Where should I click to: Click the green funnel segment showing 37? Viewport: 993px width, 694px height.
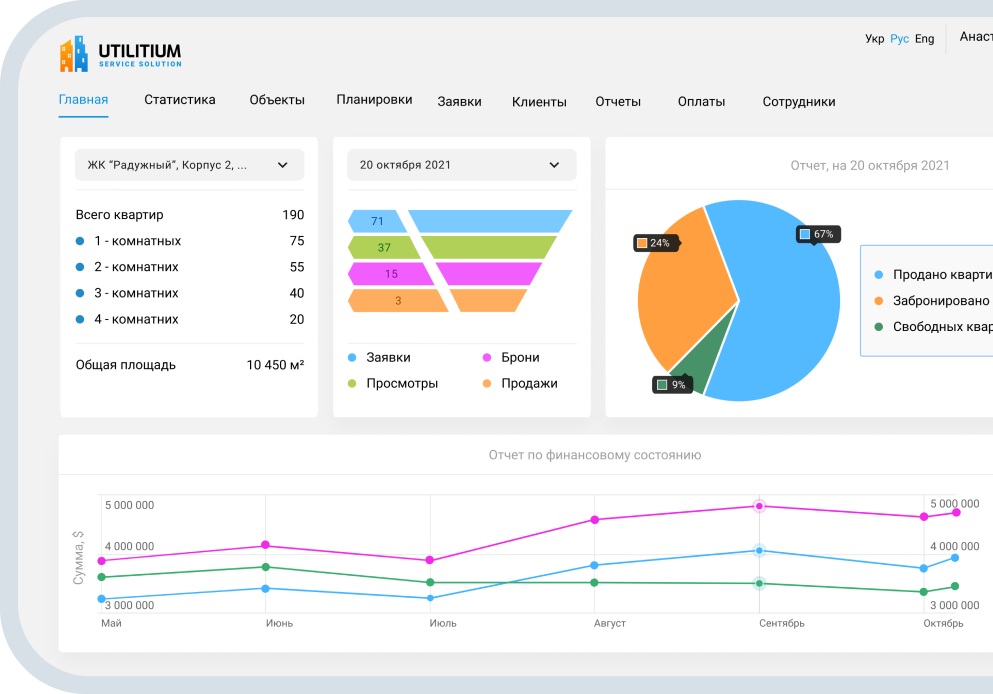click(x=384, y=248)
